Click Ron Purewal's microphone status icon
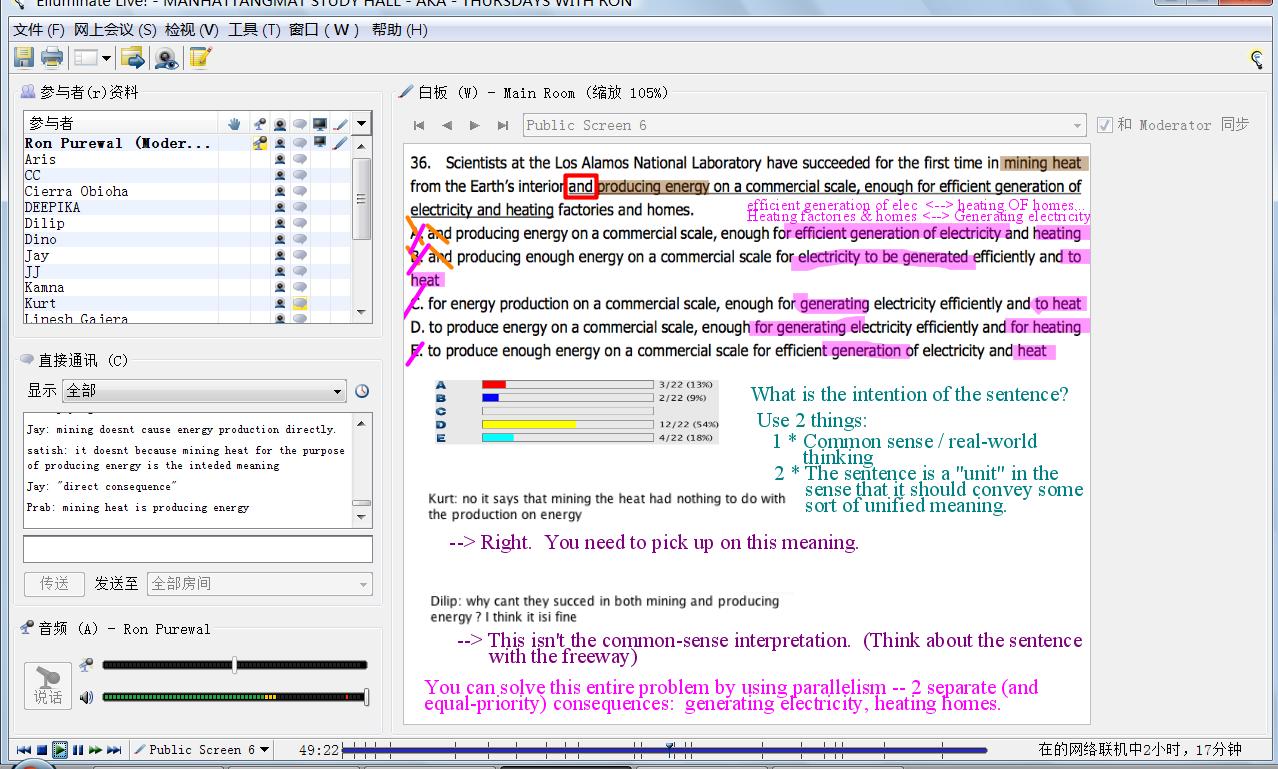Viewport: 1278px width, 769px height. [x=260, y=143]
